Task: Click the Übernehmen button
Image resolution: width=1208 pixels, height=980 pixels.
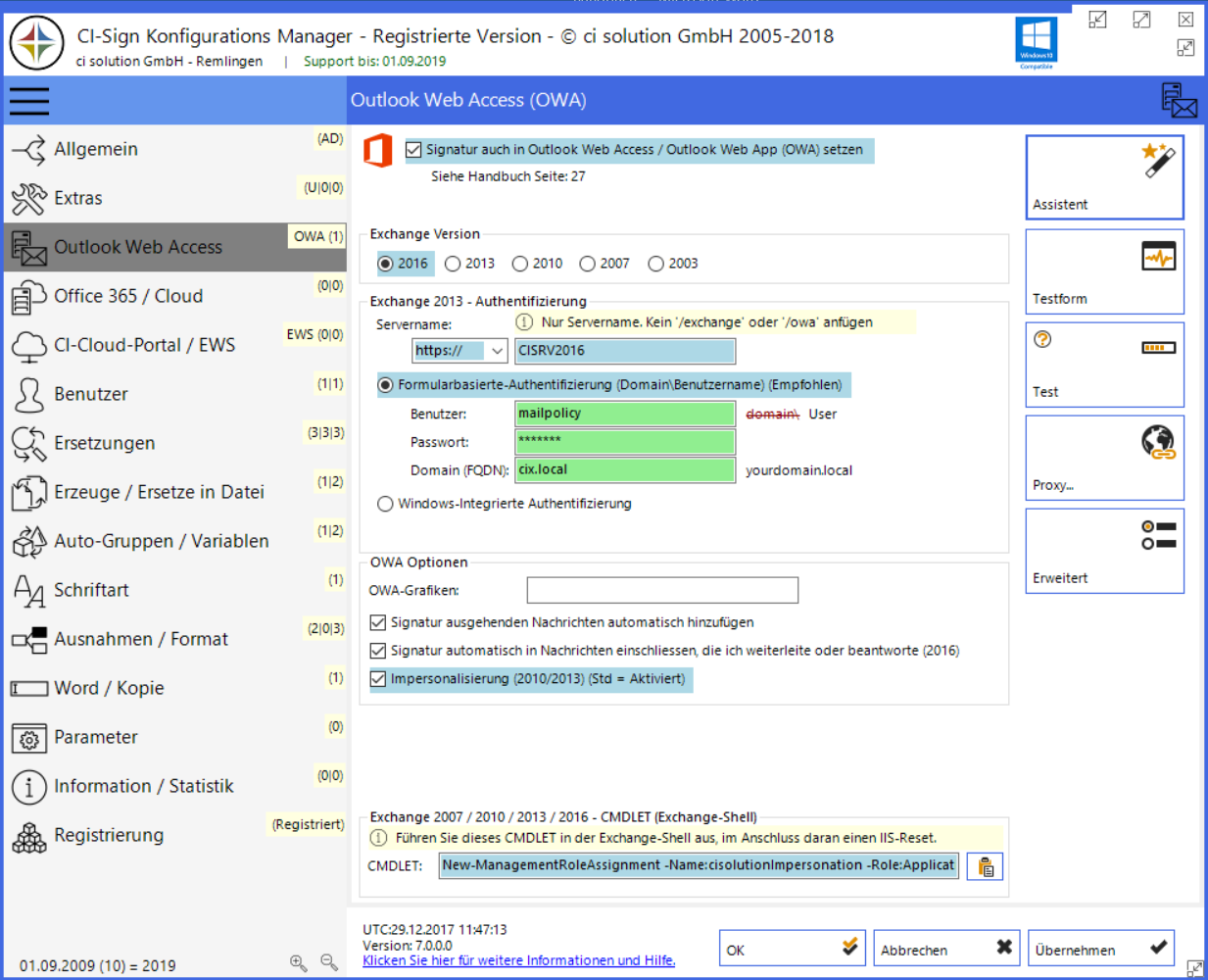Action: (1101, 949)
